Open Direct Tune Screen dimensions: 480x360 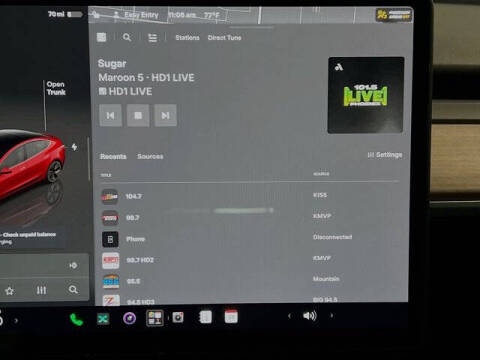point(224,38)
